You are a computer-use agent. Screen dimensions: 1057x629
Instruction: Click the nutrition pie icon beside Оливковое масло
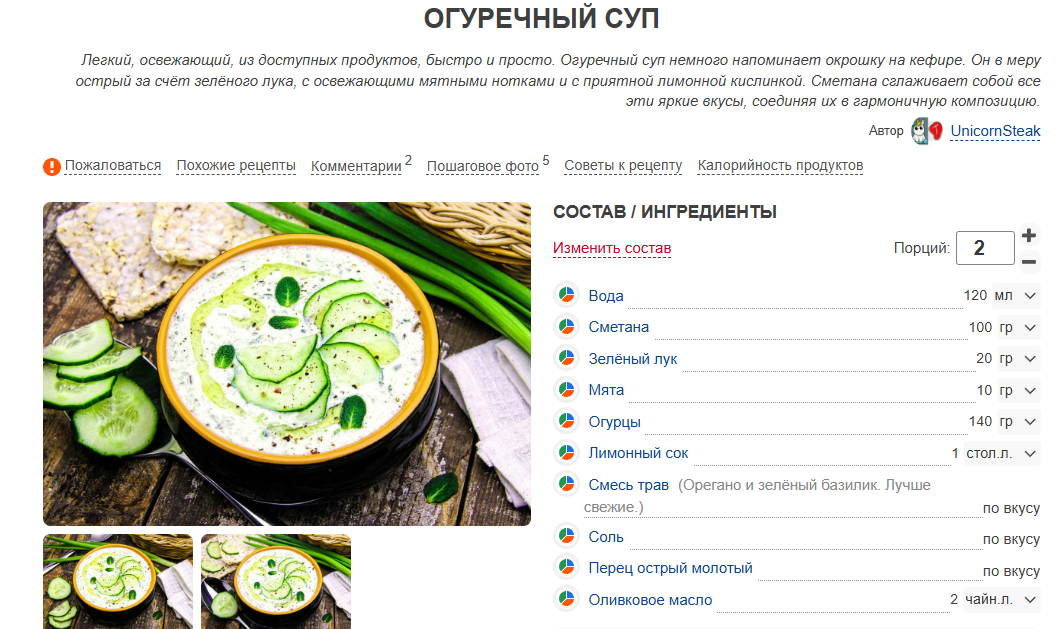coord(567,599)
